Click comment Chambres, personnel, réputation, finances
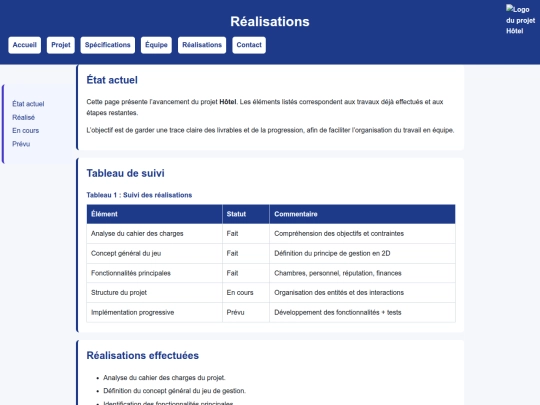 point(362,273)
